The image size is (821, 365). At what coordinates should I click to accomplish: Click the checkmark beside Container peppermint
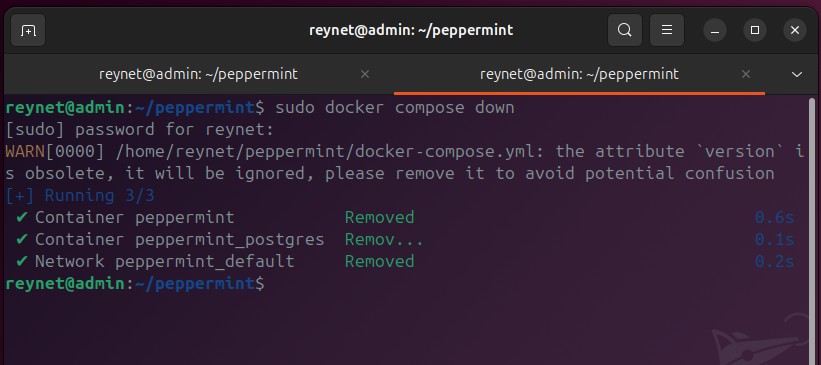[21, 217]
